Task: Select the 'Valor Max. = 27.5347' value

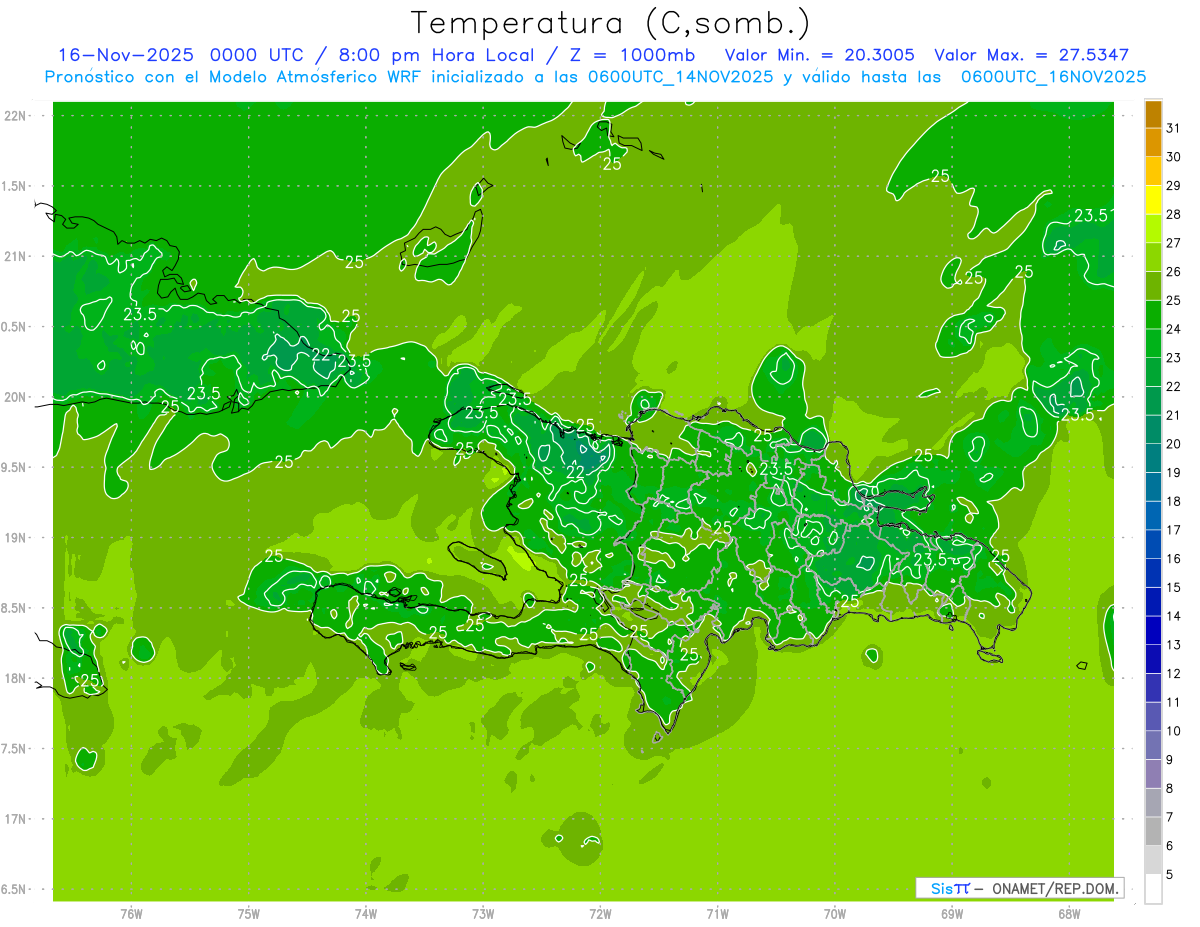Action: click(1031, 55)
